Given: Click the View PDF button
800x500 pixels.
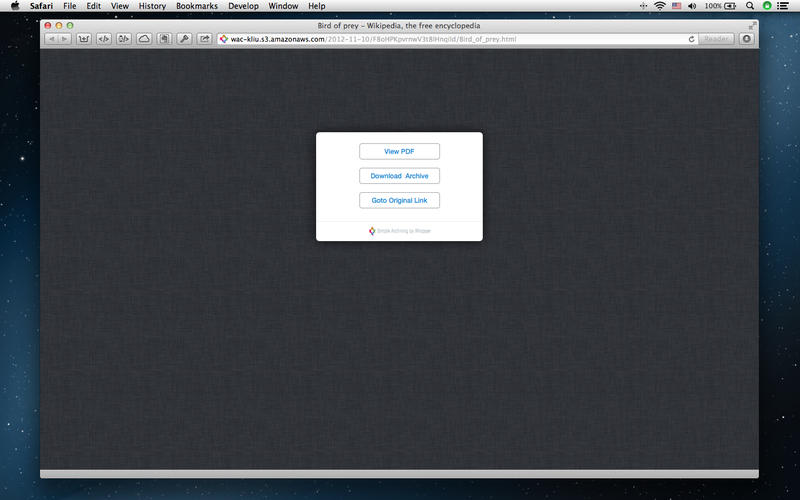Looking at the screenshot, I should click(x=399, y=152).
